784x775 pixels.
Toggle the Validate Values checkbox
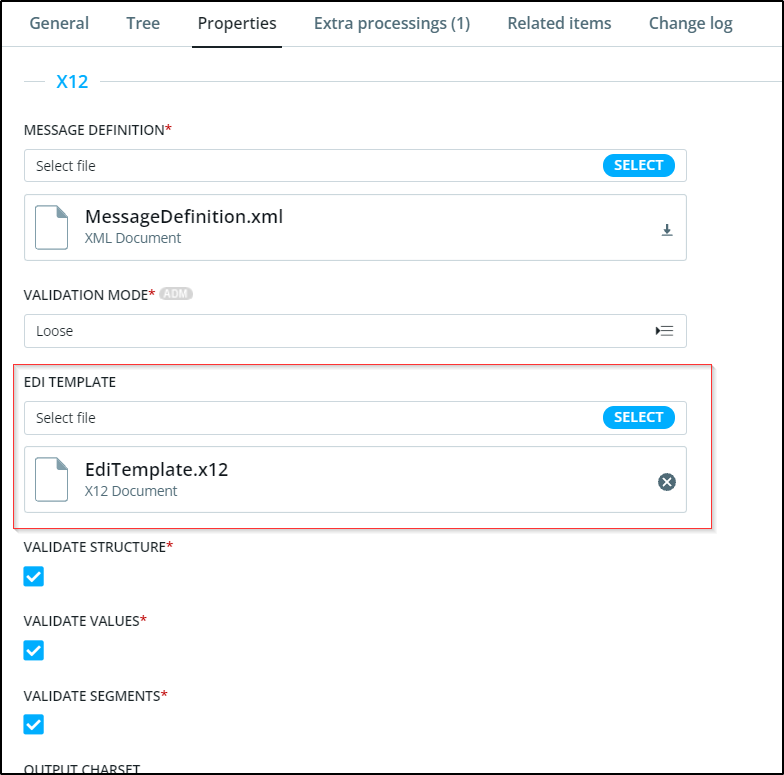(x=34, y=650)
